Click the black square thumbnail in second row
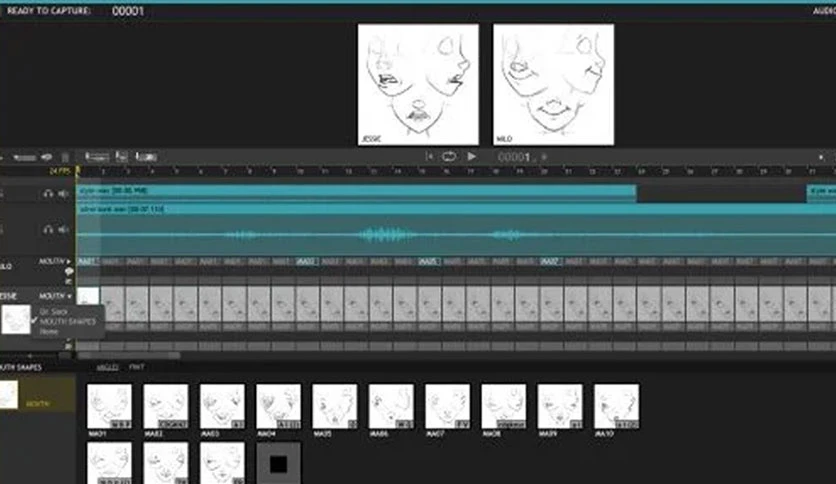Viewport: 836px width, 484px height. (x=278, y=463)
